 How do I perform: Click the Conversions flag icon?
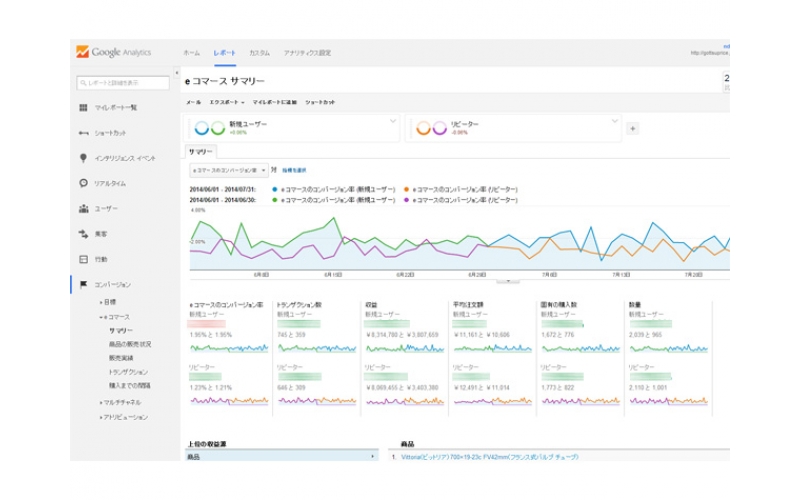pos(83,285)
